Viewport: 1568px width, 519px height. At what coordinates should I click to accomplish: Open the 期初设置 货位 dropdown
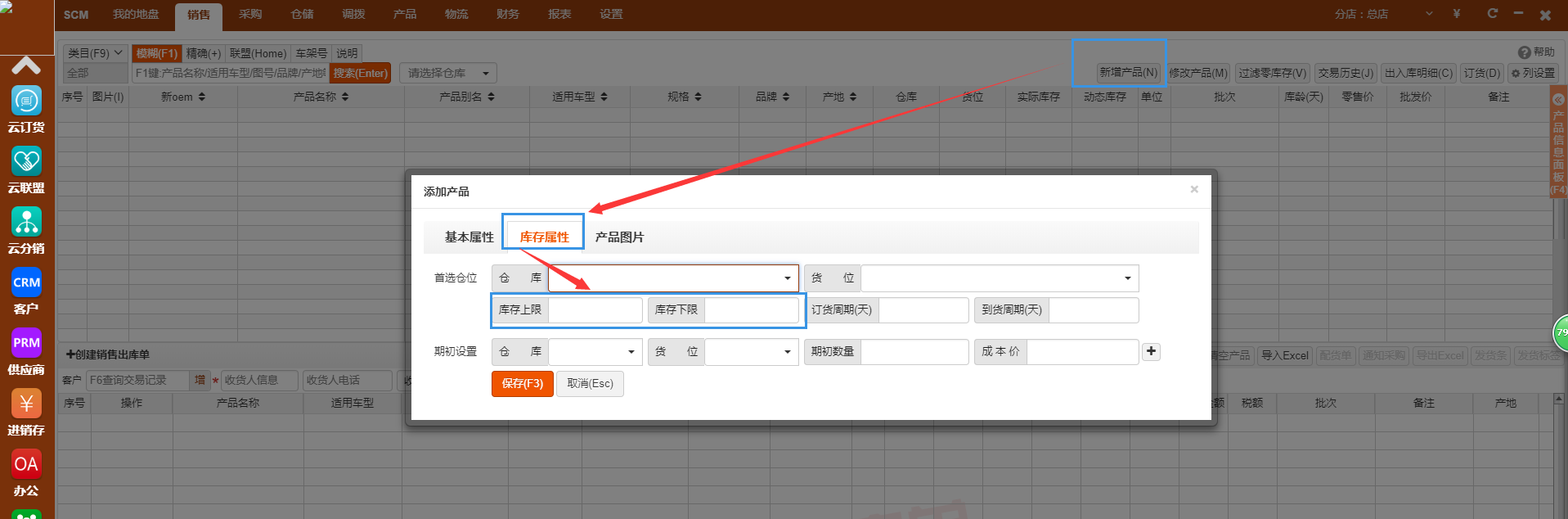tap(751, 352)
